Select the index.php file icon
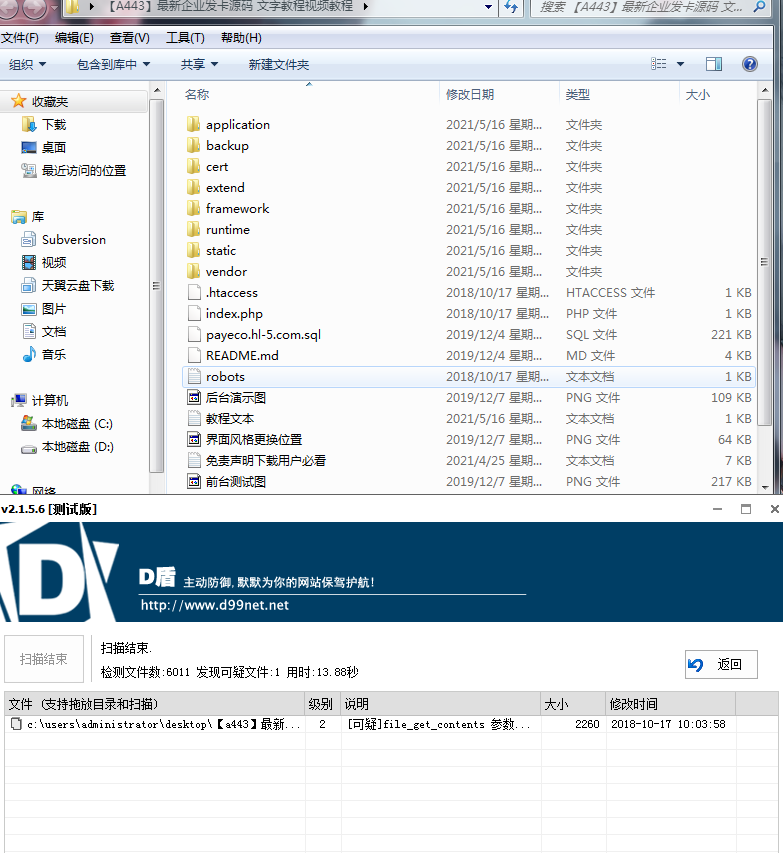 194,313
